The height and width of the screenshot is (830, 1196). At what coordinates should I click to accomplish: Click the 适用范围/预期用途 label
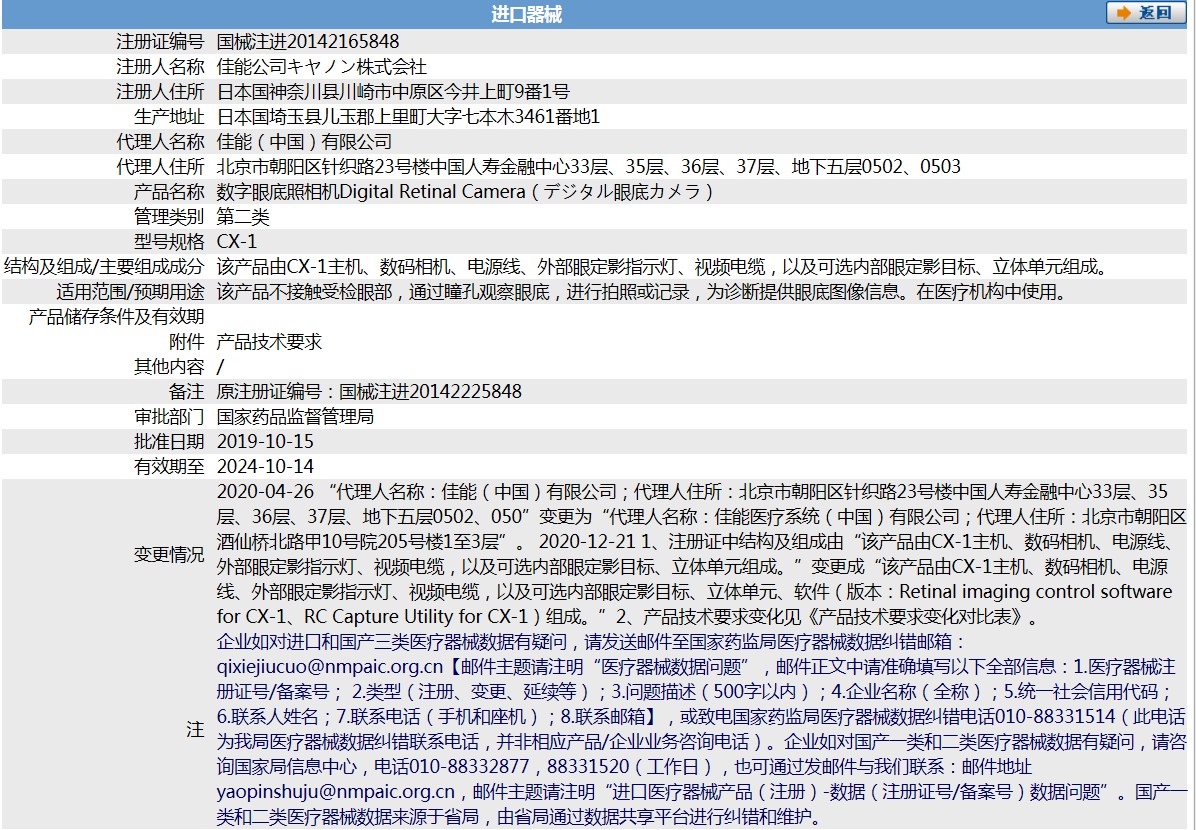tap(130, 291)
